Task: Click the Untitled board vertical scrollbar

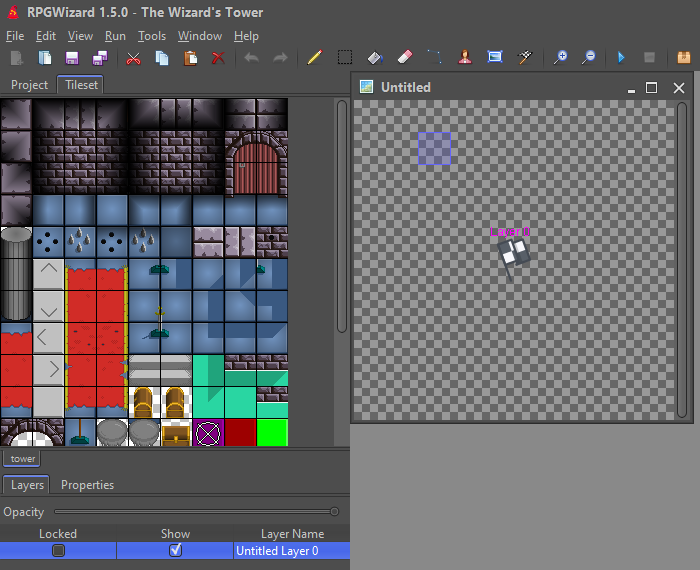Action: click(x=681, y=260)
